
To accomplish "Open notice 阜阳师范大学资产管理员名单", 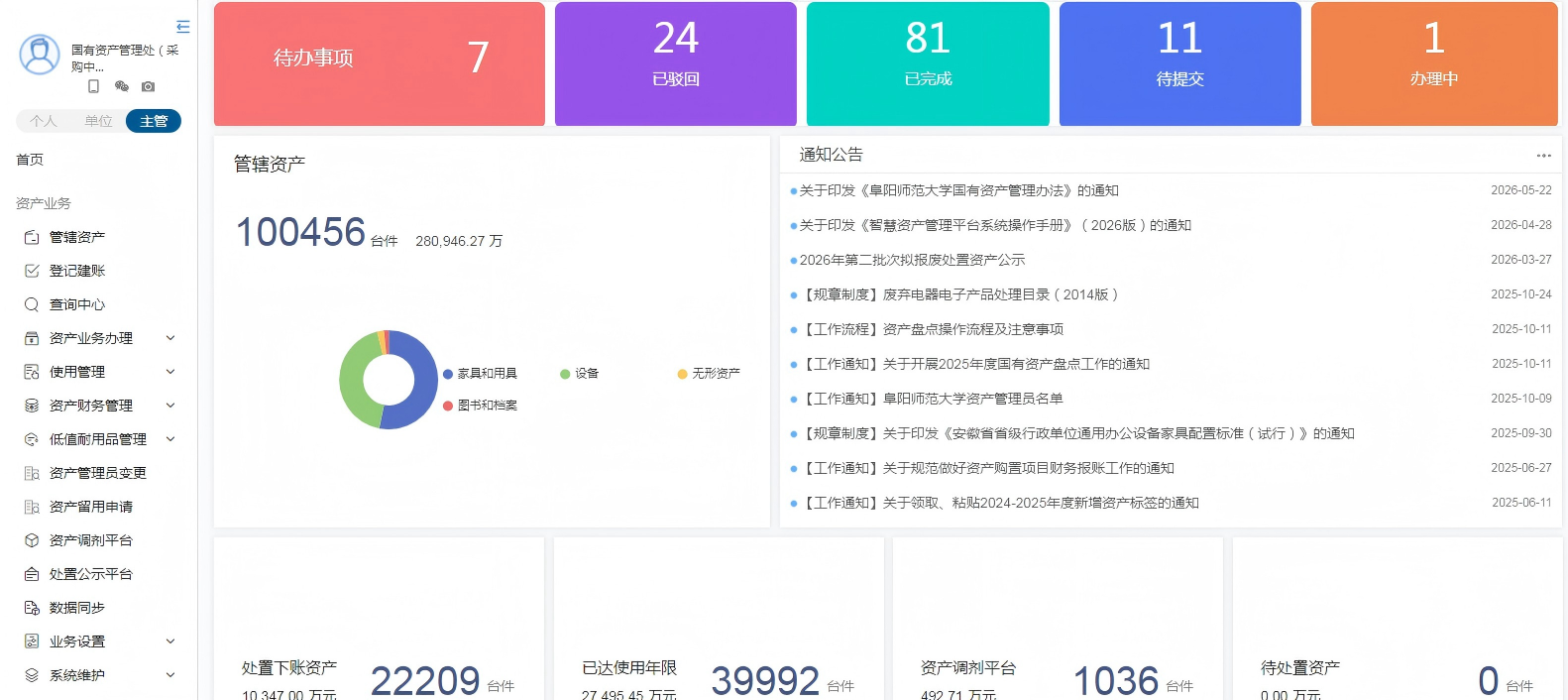I will pyautogui.click(x=932, y=399).
